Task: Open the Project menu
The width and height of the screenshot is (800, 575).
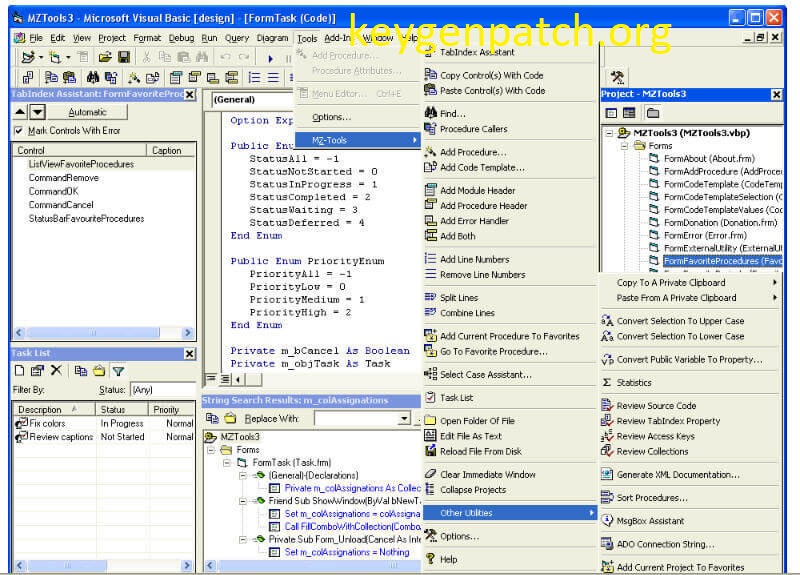Action: coord(112,38)
